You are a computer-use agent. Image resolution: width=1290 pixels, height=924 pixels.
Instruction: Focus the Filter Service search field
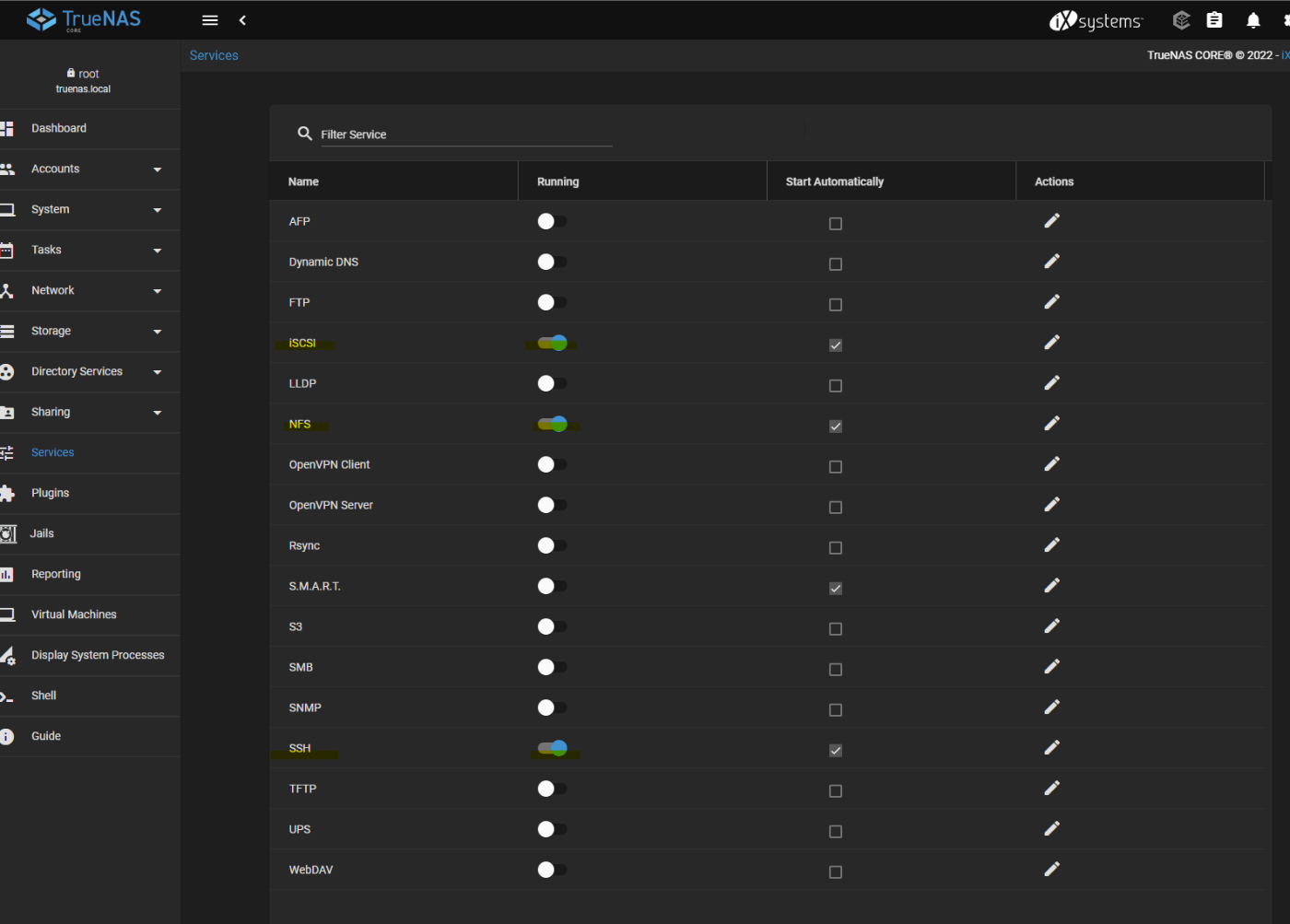click(x=466, y=135)
